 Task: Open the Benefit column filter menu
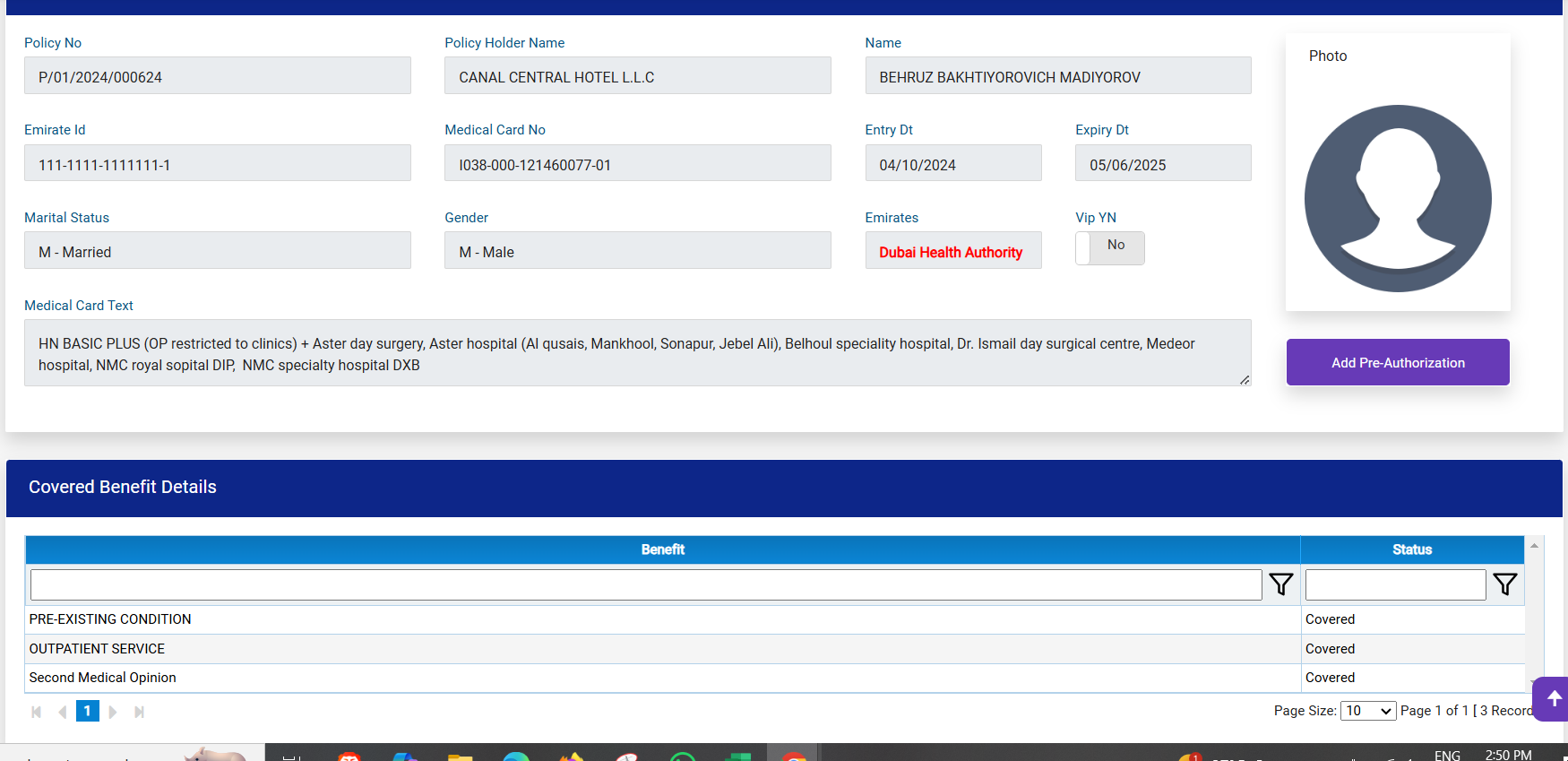1281,584
